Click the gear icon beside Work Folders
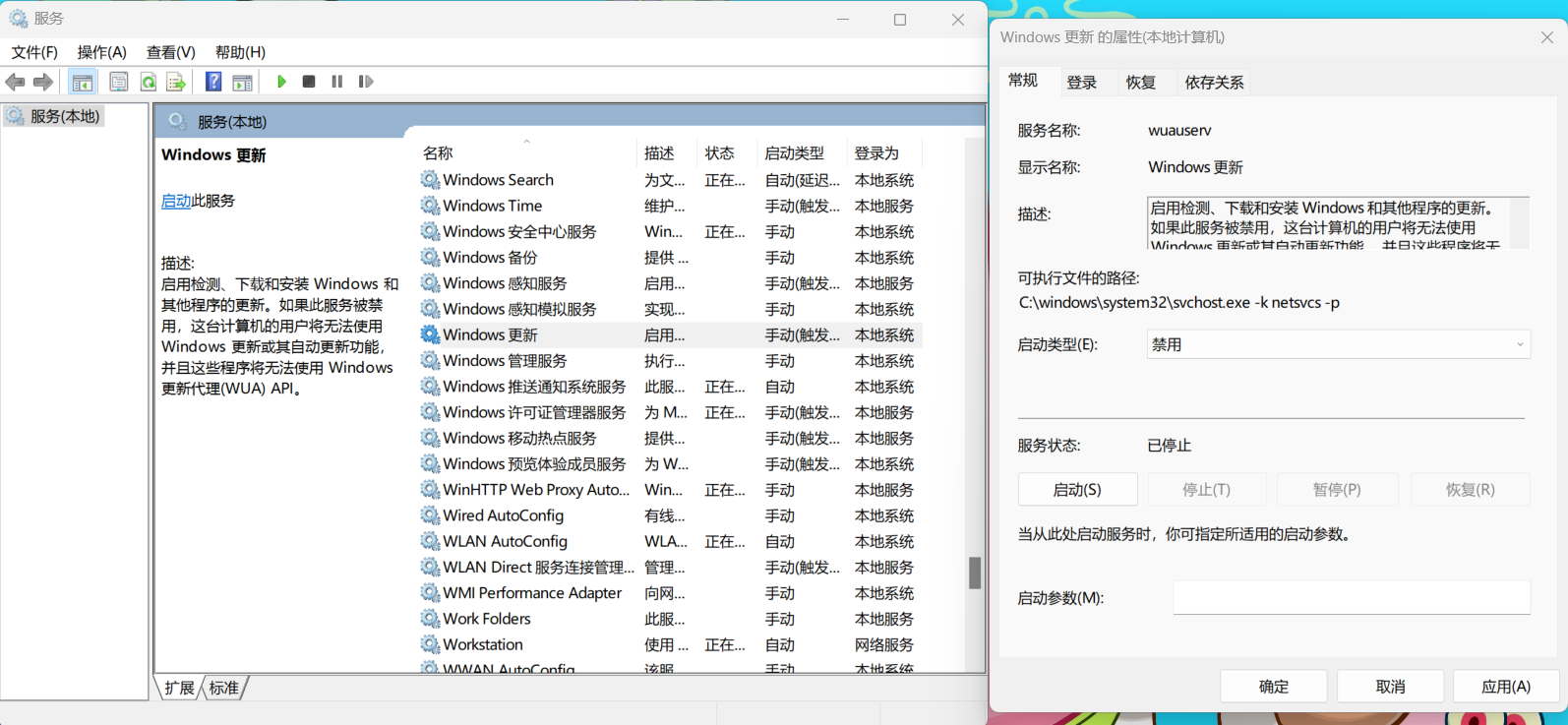Viewport: 1568px width, 725px height. click(x=430, y=618)
